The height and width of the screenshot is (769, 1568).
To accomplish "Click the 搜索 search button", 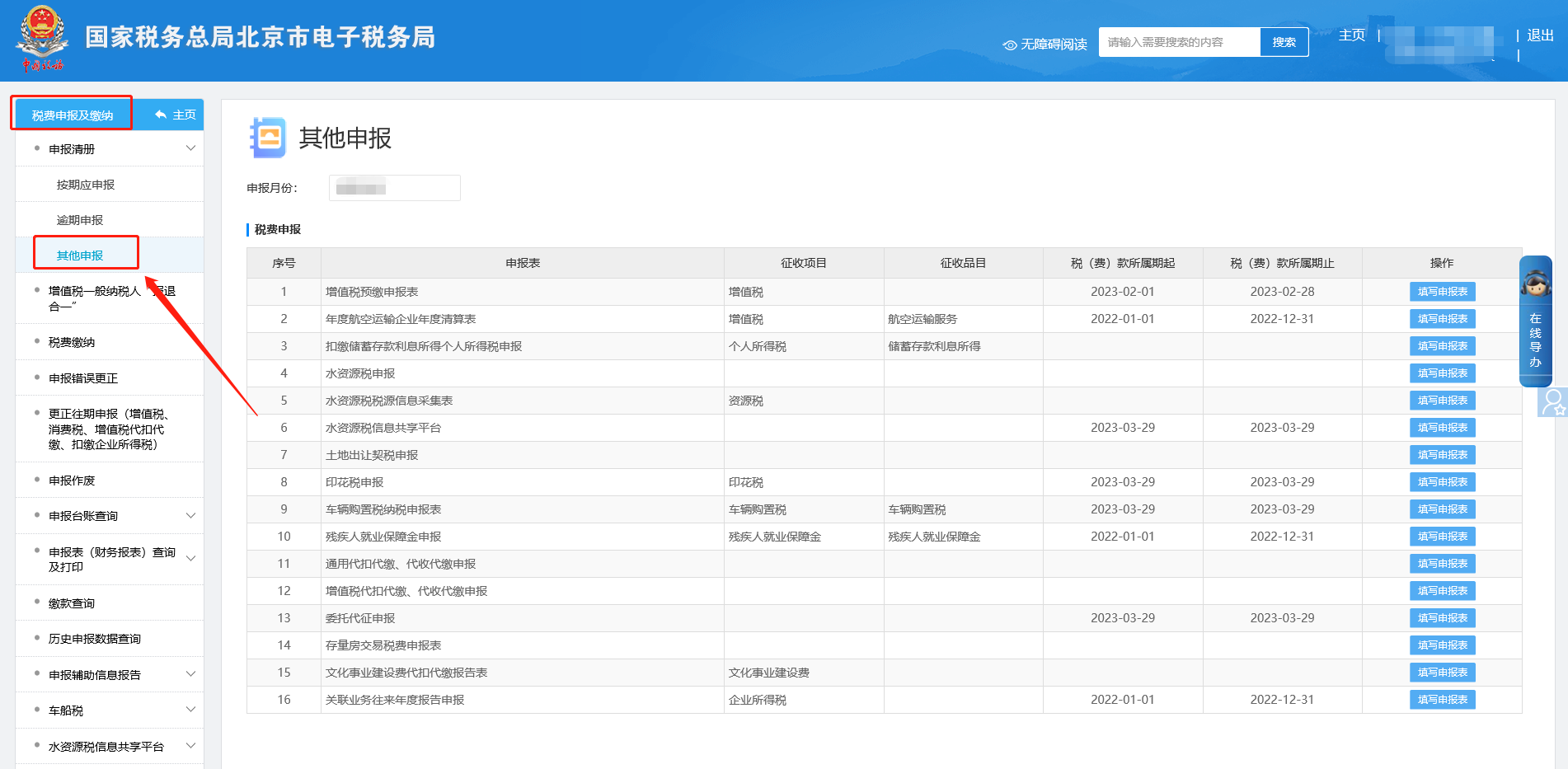I will point(1284,41).
